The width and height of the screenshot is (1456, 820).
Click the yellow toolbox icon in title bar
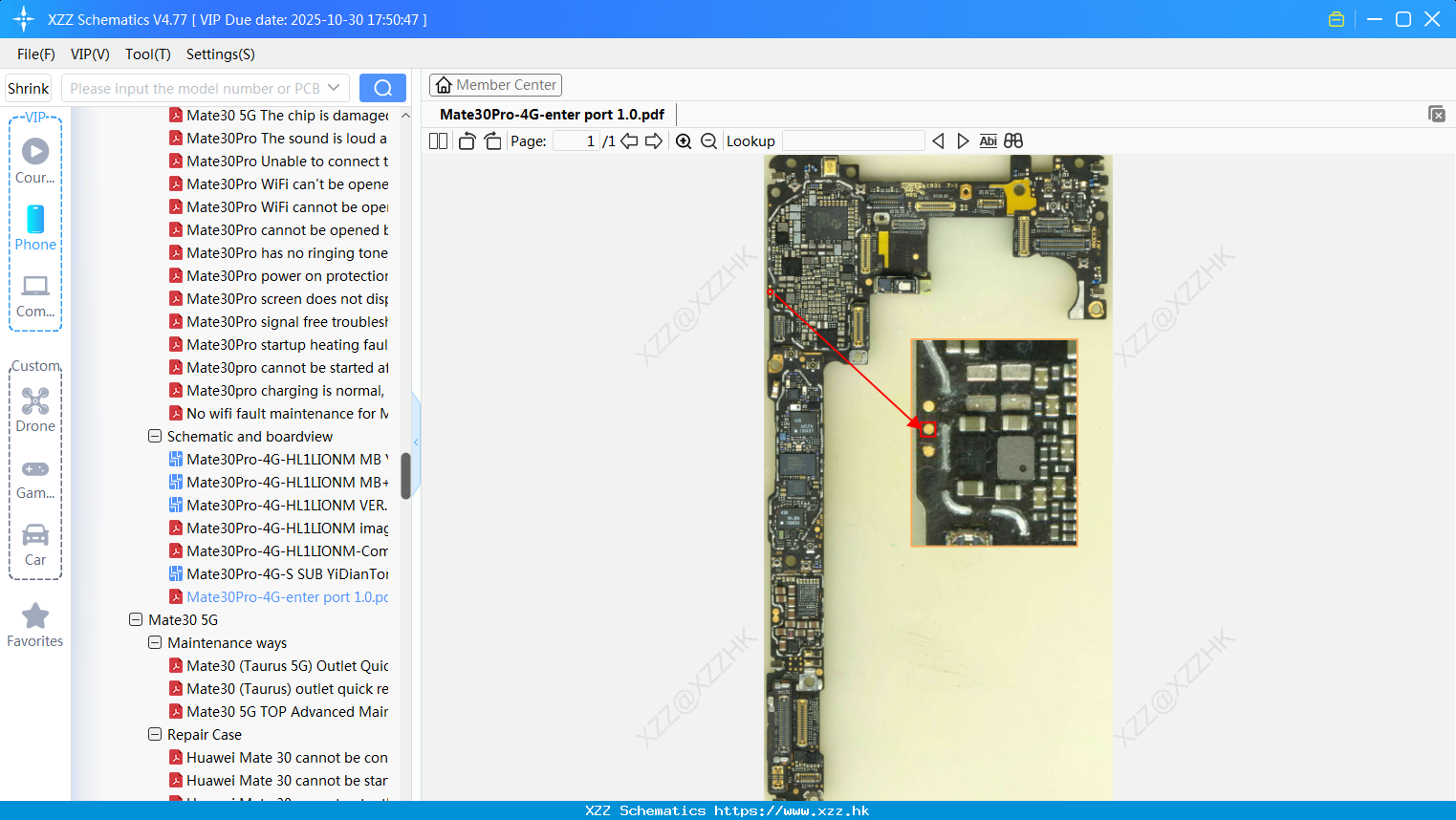(1336, 19)
